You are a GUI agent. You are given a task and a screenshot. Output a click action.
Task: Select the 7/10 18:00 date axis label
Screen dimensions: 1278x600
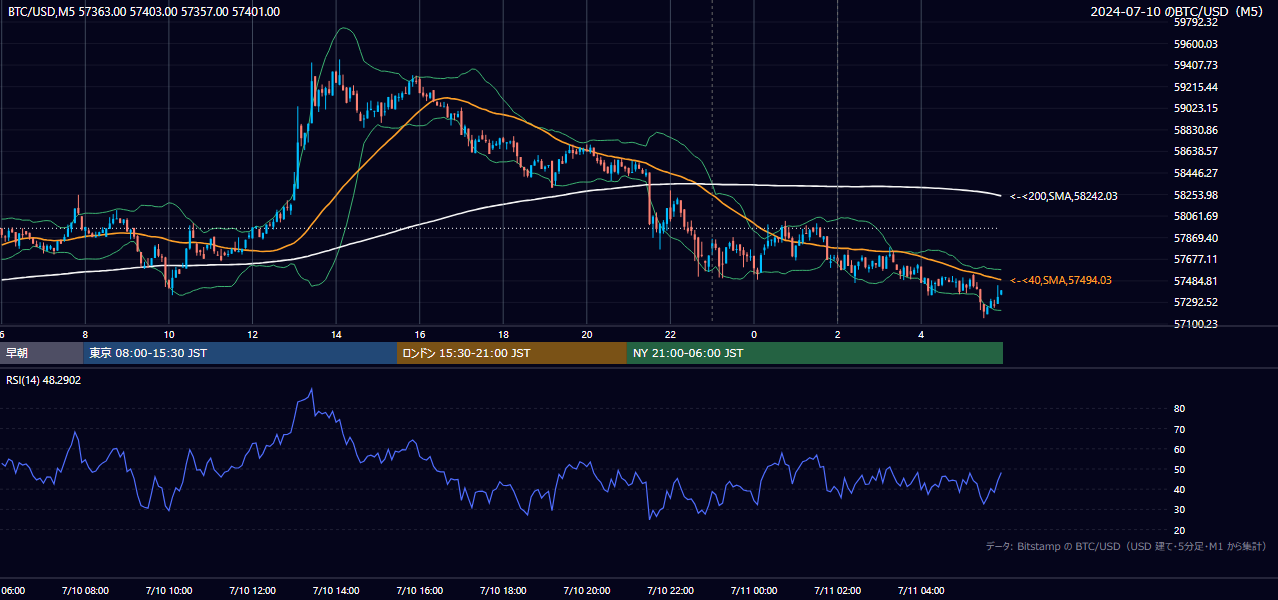503,590
